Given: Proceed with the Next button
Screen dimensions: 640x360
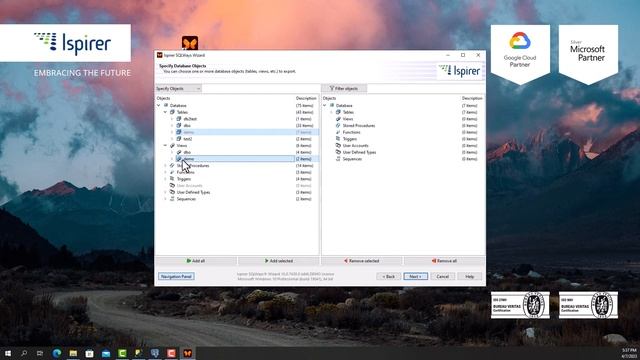Looking at the screenshot, I should pyautogui.click(x=416, y=276).
